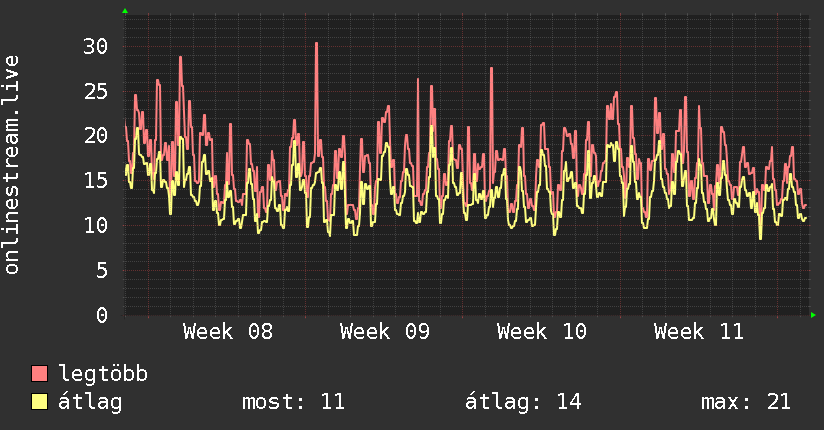Click the 0 y-axis tick label
This screenshot has height=430, width=824.
[102, 315]
